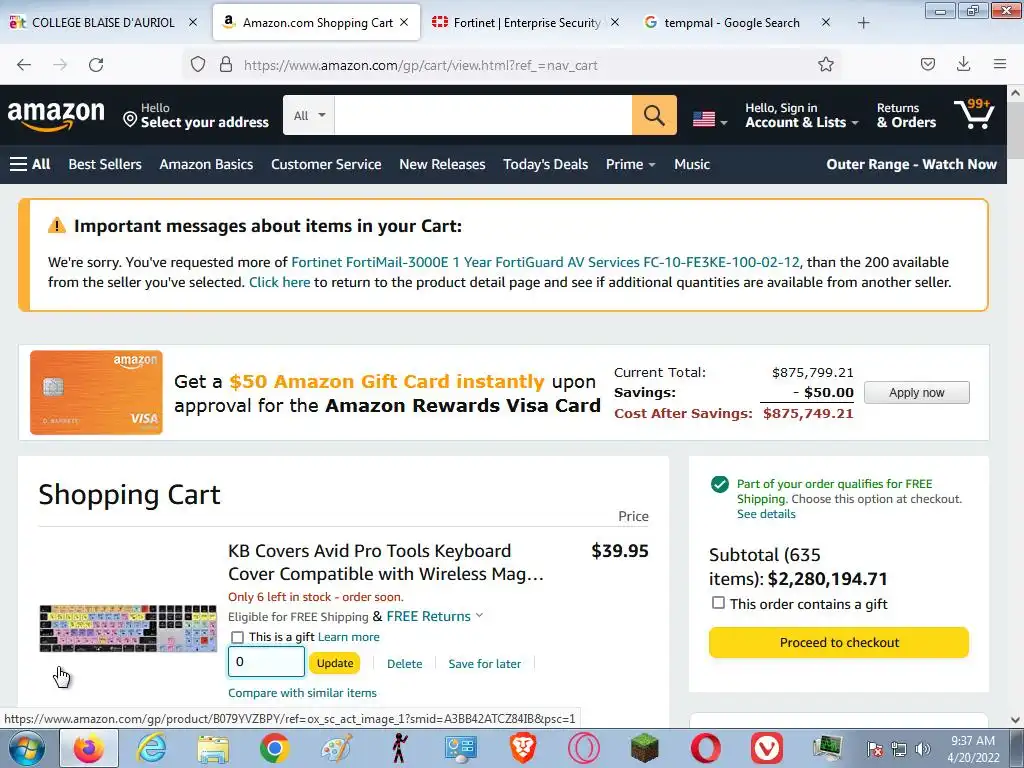Expand the All search category dropdown
The height and width of the screenshot is (768, 1024).
(309, 116)
